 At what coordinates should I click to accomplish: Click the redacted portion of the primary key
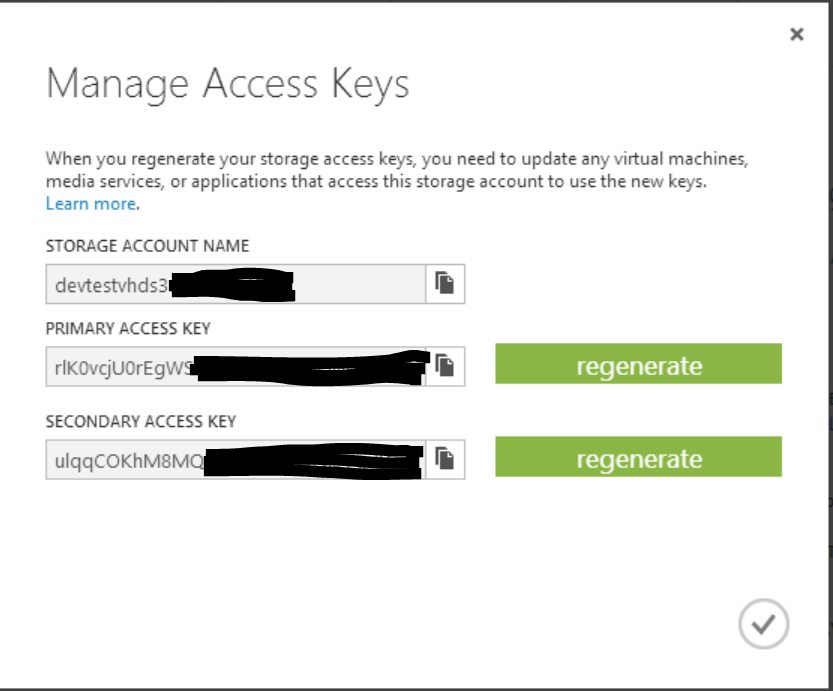[x=310, y=368]
